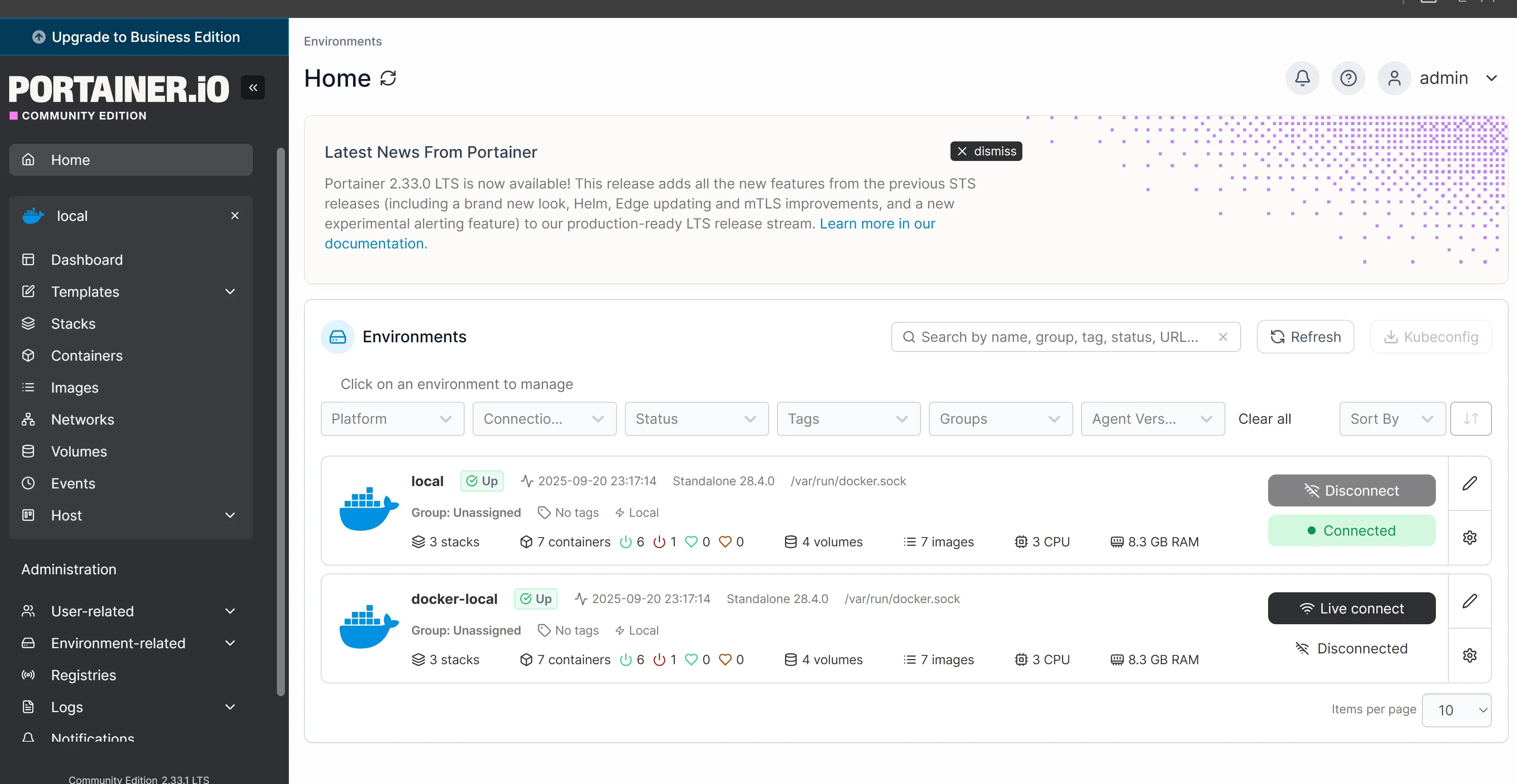The width and height of the screenshot is (1517, 784).
Task: Refresh the Home page via circular arrows icon
Action: click(x=388, y=78)
